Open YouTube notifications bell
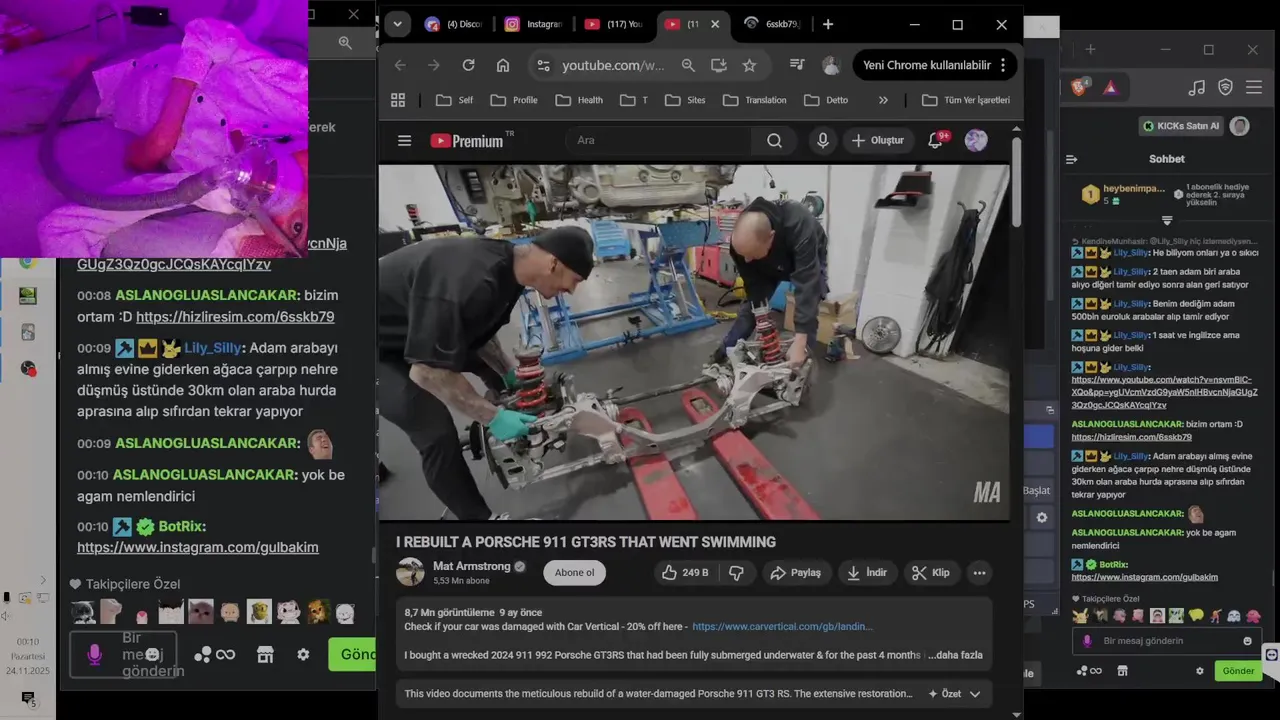The width and height of the screenshot is (1280, 720). 936,140
